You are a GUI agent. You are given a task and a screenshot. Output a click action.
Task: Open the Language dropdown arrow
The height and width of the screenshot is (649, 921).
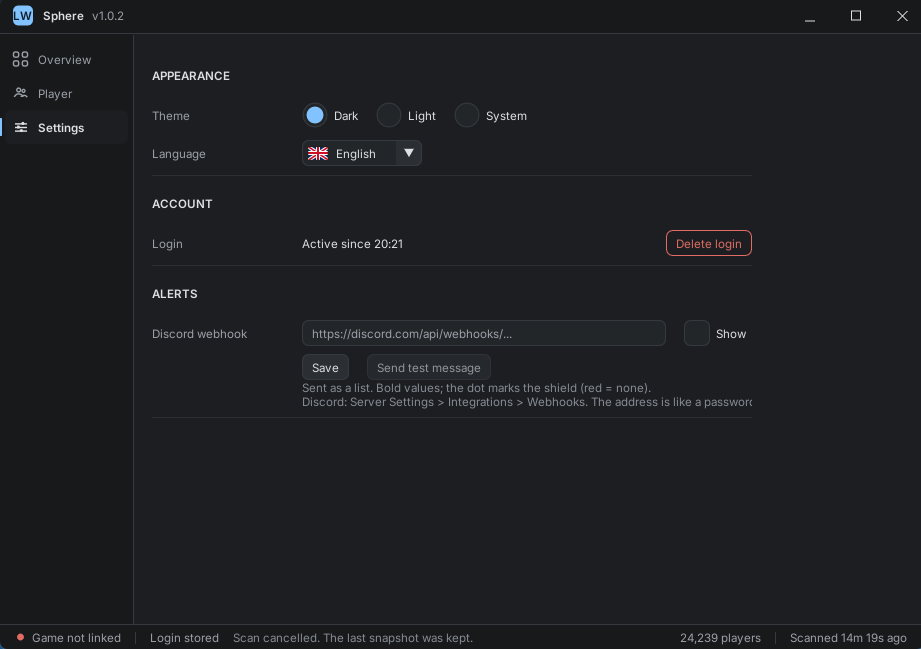[409, 153]
